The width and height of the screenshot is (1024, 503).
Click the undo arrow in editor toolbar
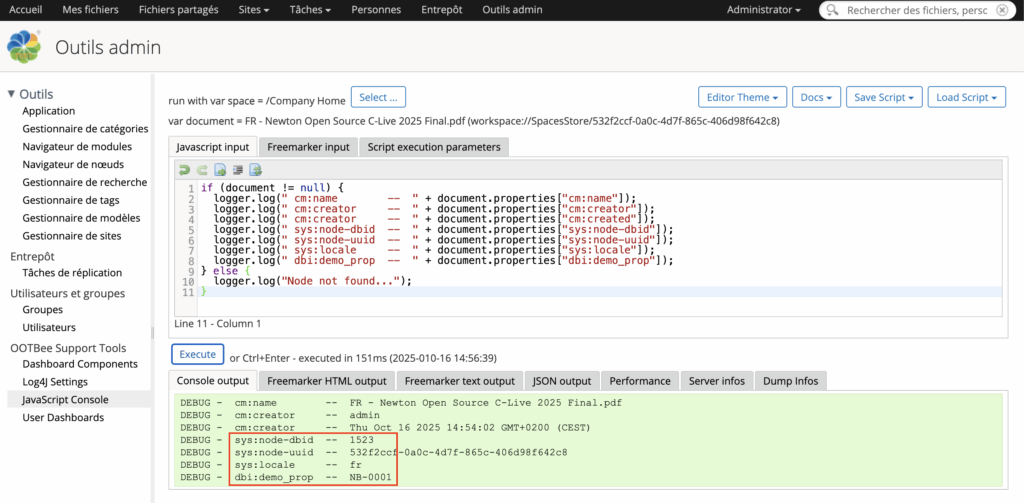[x=185, y=169]
